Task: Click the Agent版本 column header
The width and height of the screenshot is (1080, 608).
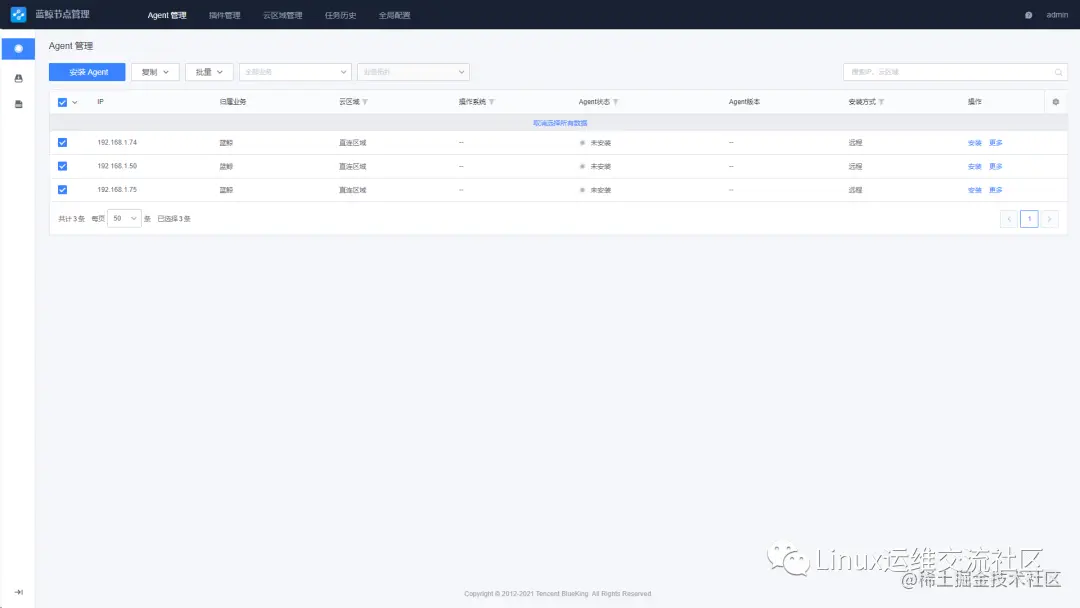Action: coord(745,102)
